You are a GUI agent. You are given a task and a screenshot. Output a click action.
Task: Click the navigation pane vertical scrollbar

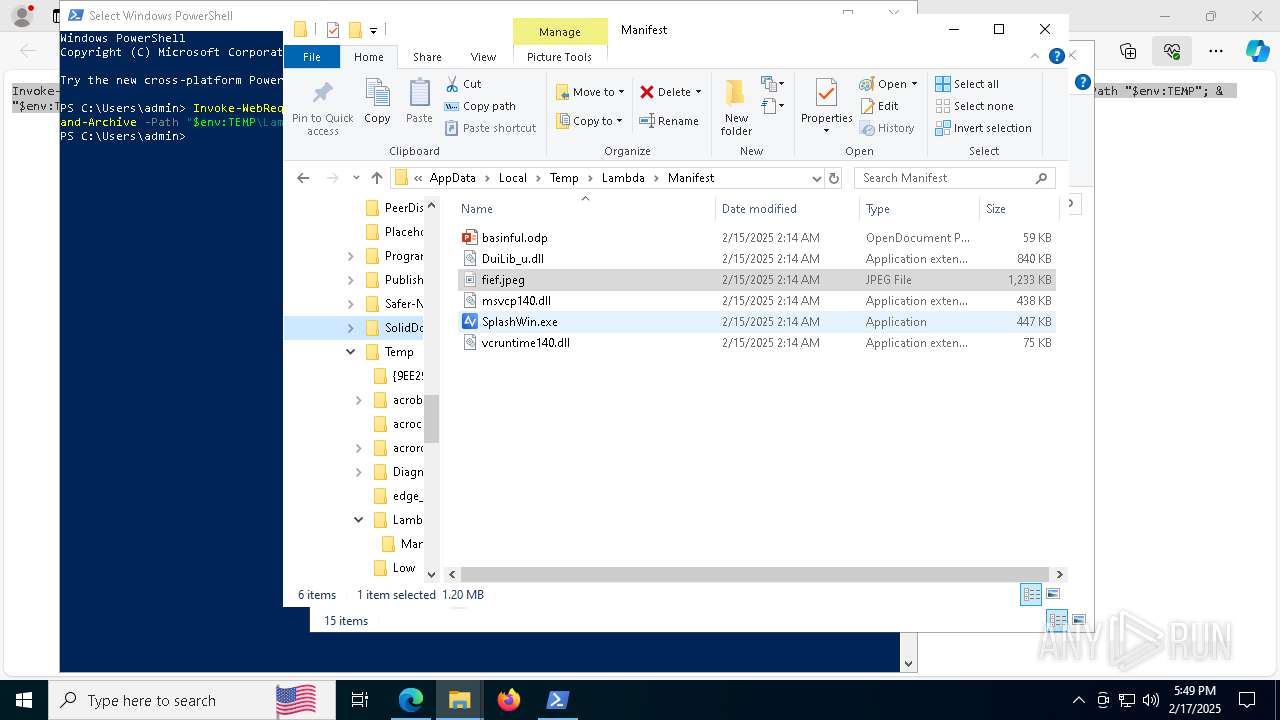point(432,418)
